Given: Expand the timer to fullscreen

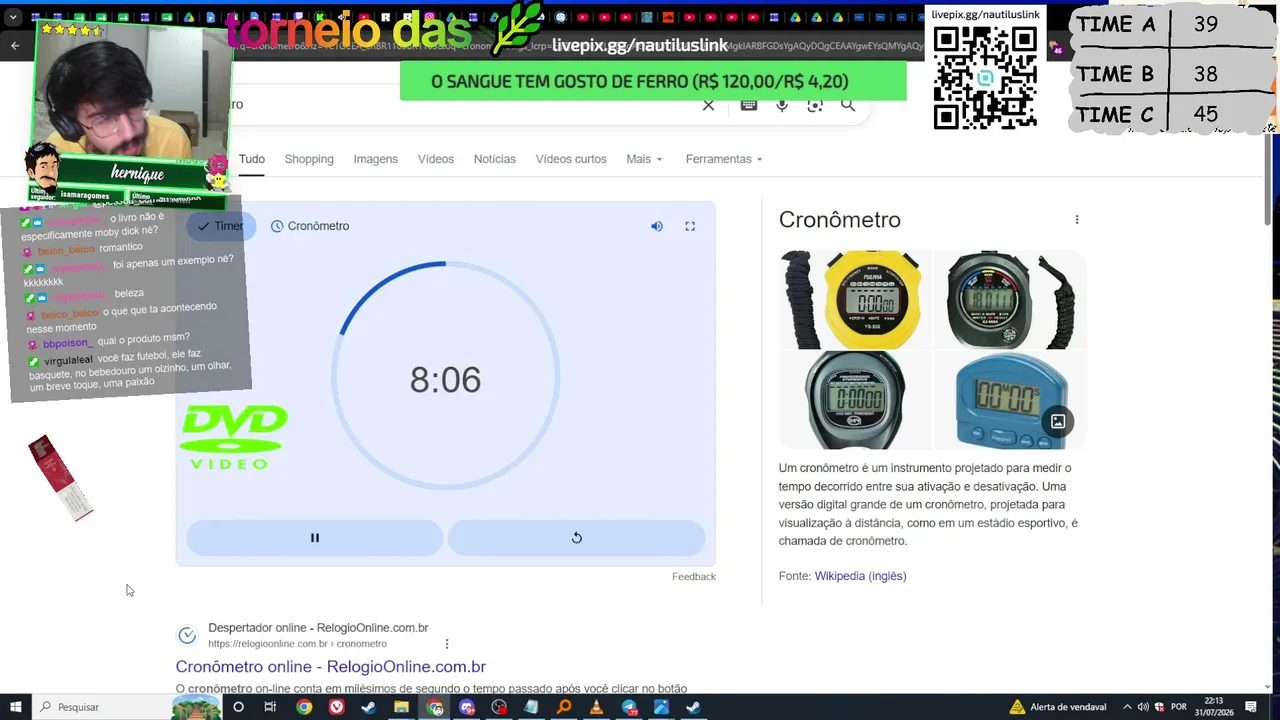Looking at the screenshot, I should pos(690,226).
